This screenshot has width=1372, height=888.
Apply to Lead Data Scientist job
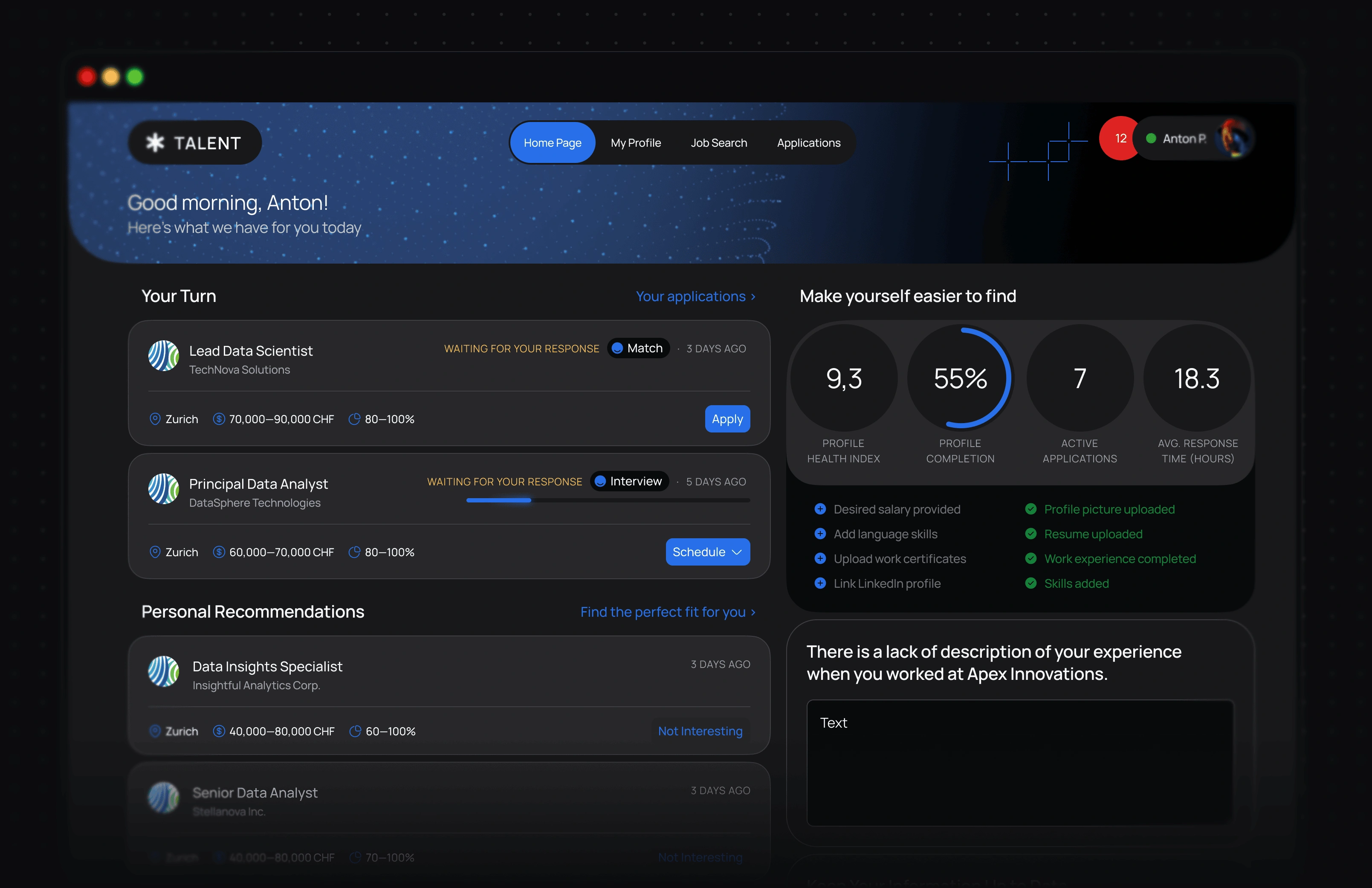point(727,419)
